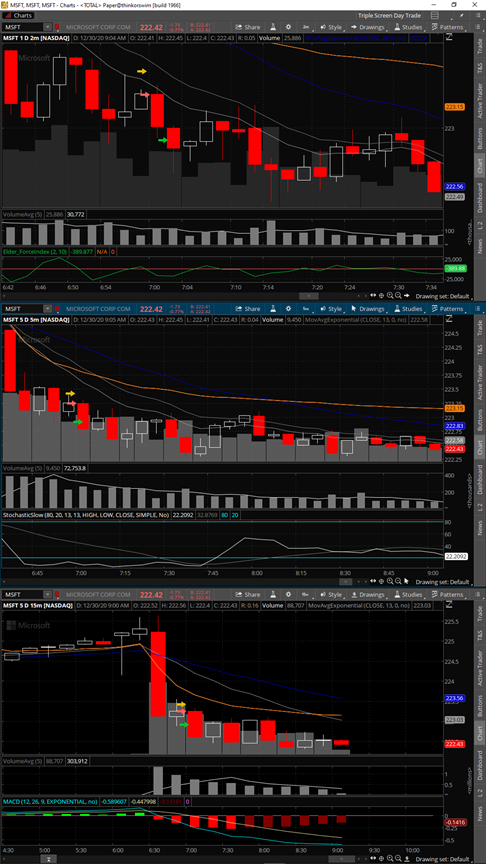Open the Patterns dropdown in the 15m chart toolbar
486x864 pixels.
(x=448, y=595)
